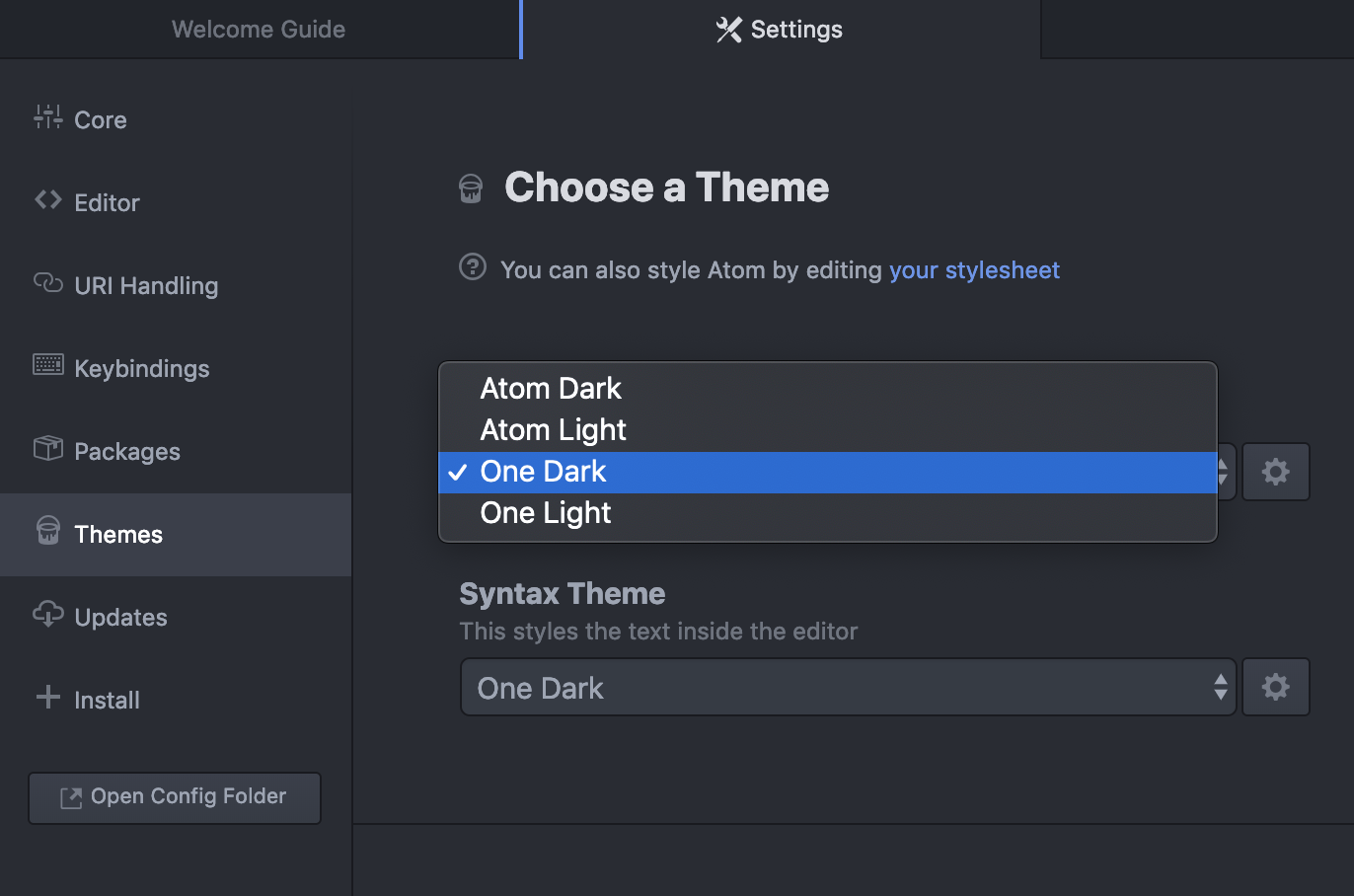Go to the Install section
The width and height of the screenshot is (1354, 896).
pos(176,700)
